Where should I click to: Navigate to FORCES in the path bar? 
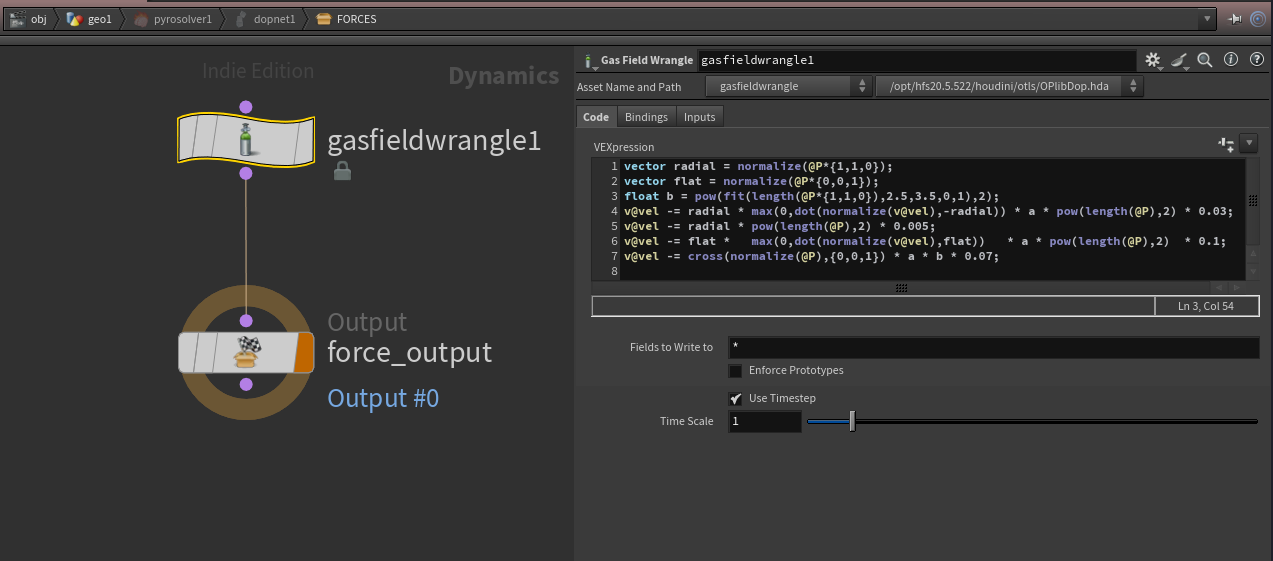356,19
